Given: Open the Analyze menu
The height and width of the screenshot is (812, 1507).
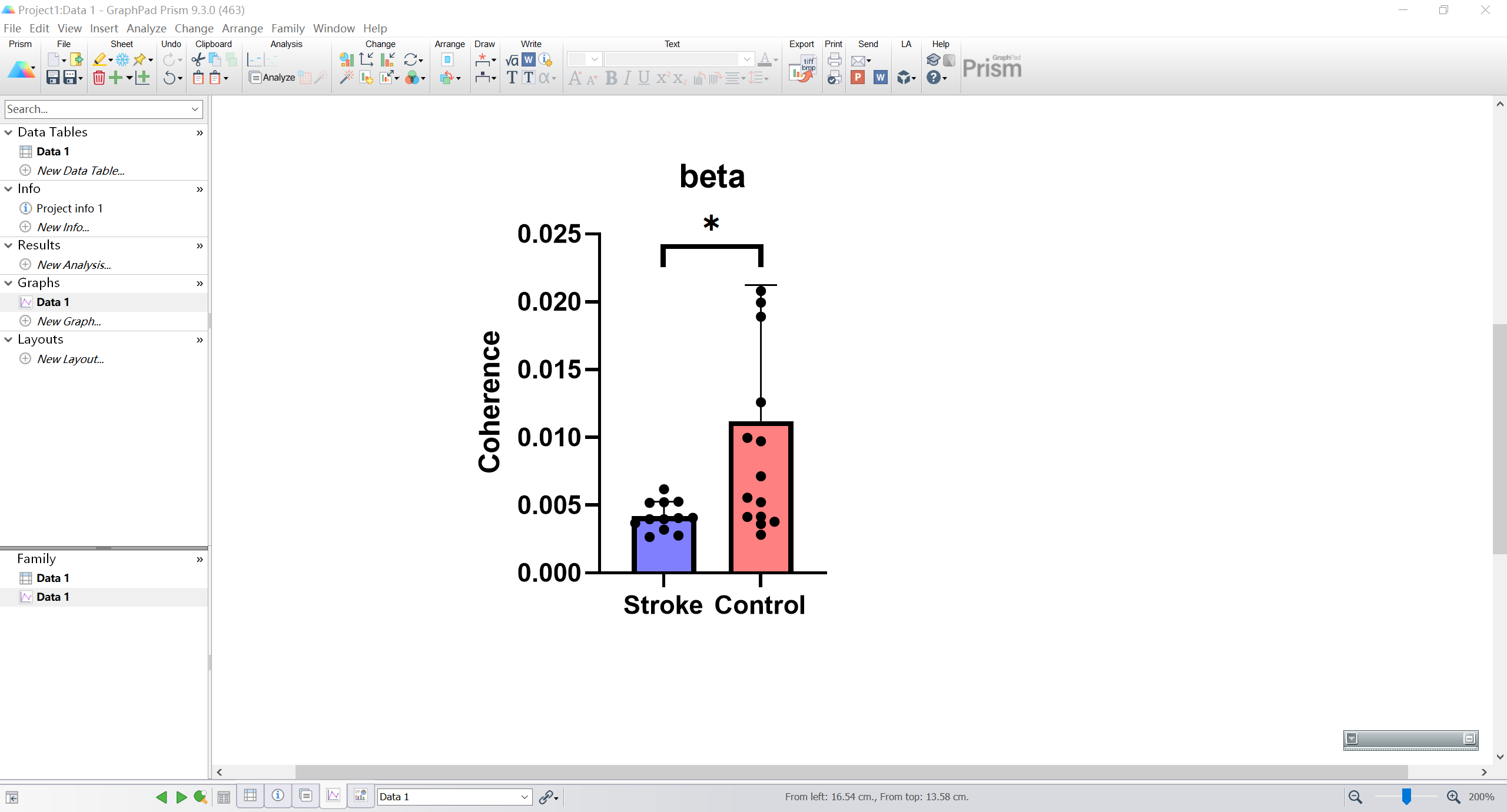Looking at the screenshot, I should pos(146,28).
